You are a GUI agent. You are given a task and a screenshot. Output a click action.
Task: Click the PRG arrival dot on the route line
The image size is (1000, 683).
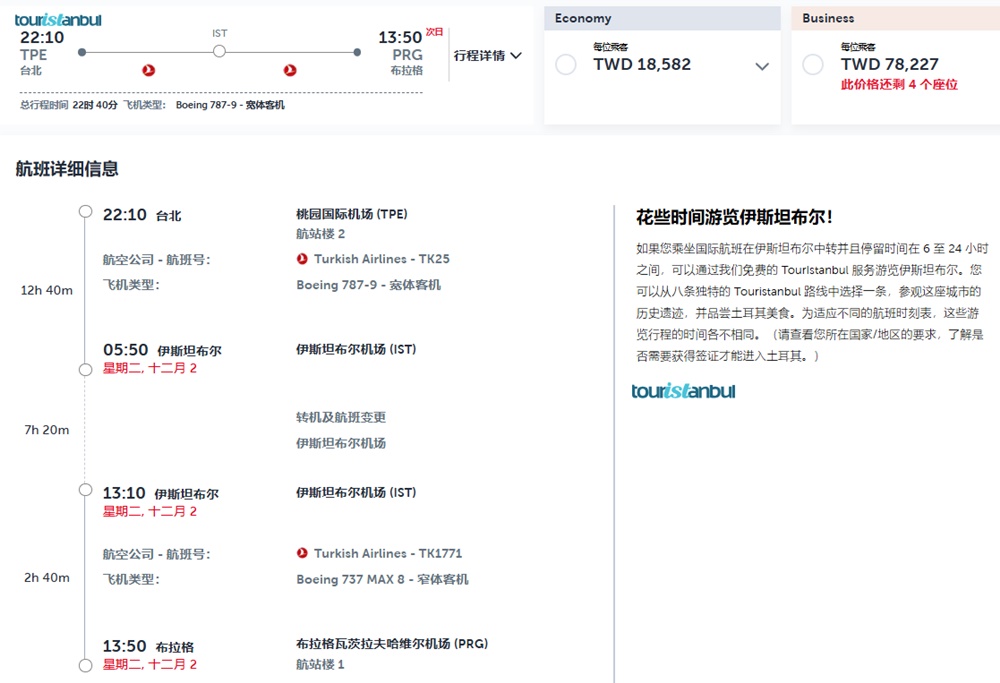(x=357, y=52)
